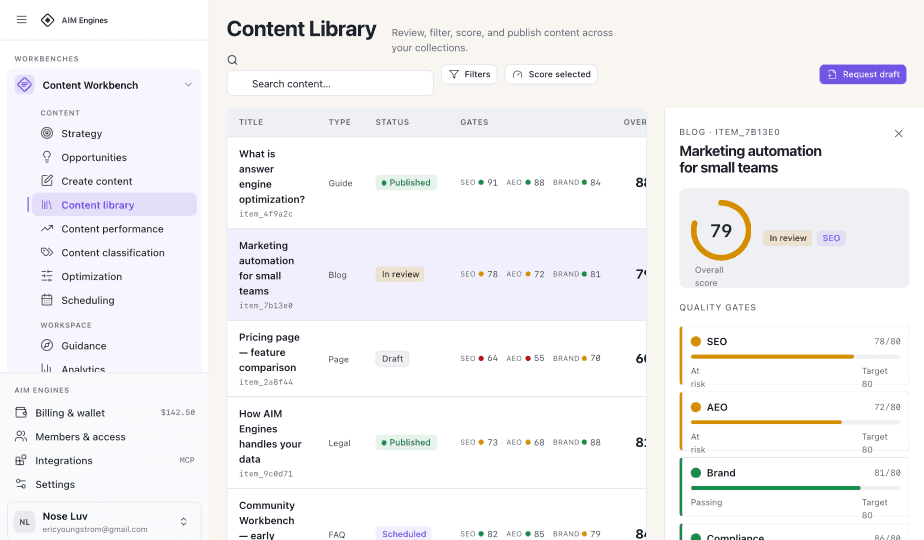The height and width of the screenshot is (540, 924).
Task: Close the item detail panel
Action: click(x=898, y=134)
